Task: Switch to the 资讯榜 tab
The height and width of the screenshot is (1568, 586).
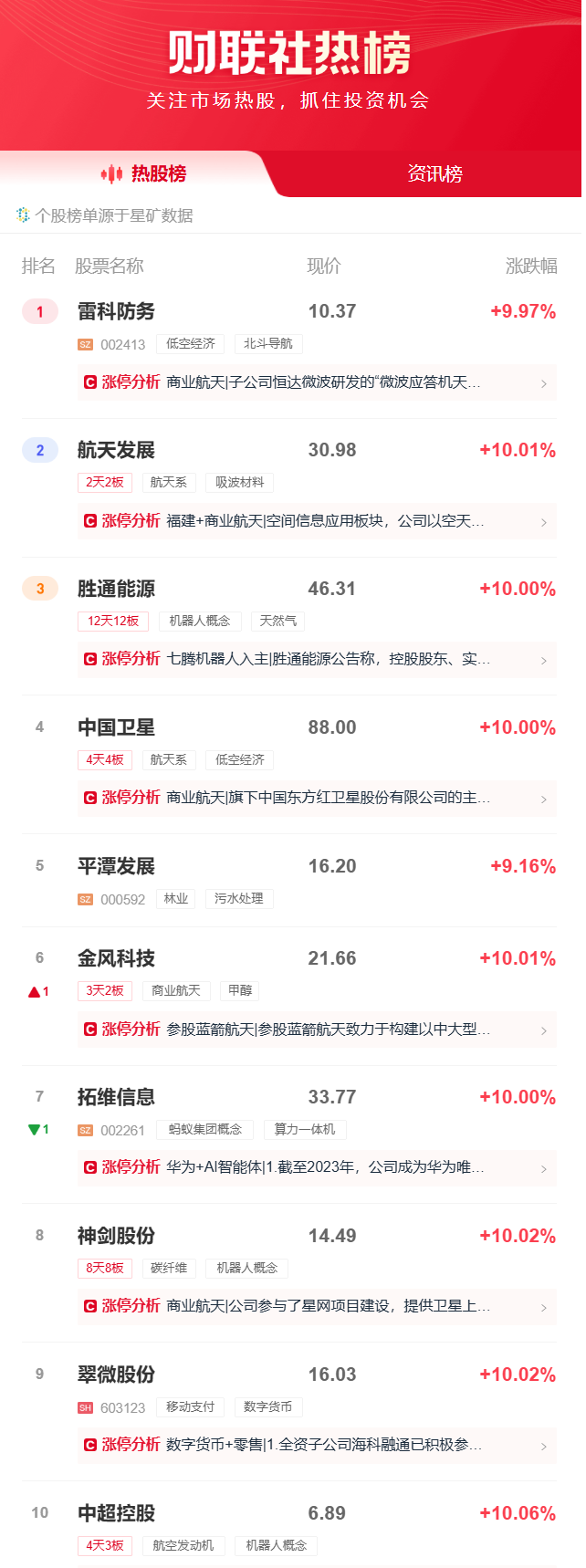Action: [434, 173]
